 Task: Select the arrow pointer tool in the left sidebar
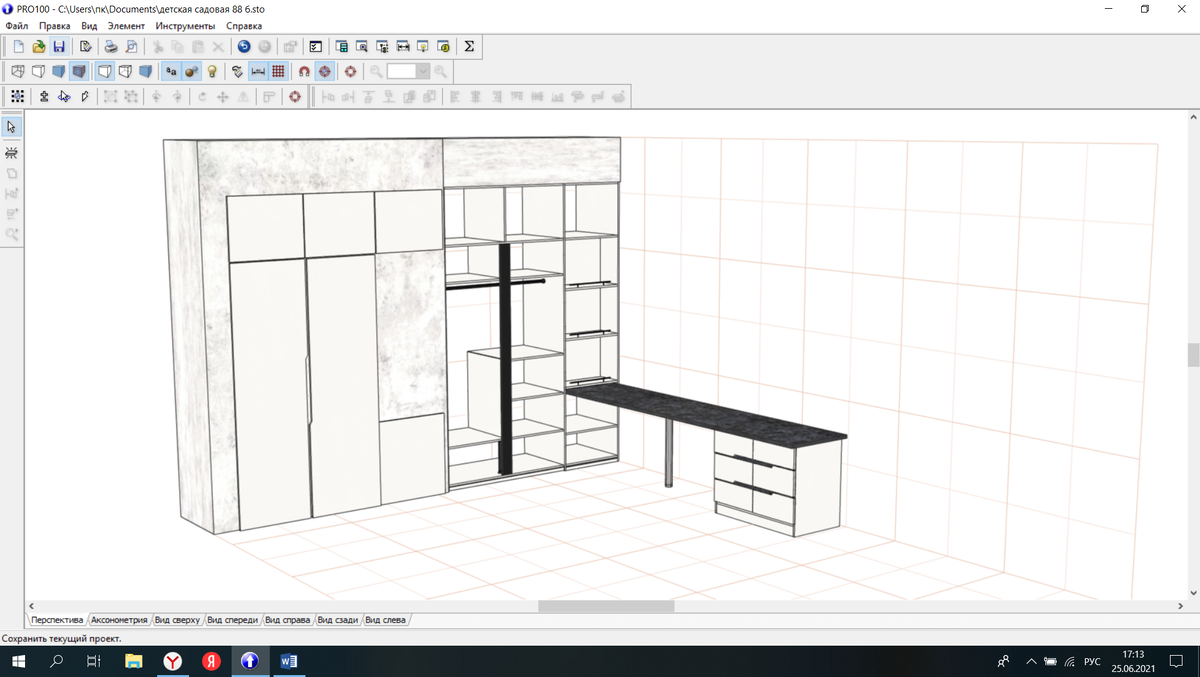point(11,127)
